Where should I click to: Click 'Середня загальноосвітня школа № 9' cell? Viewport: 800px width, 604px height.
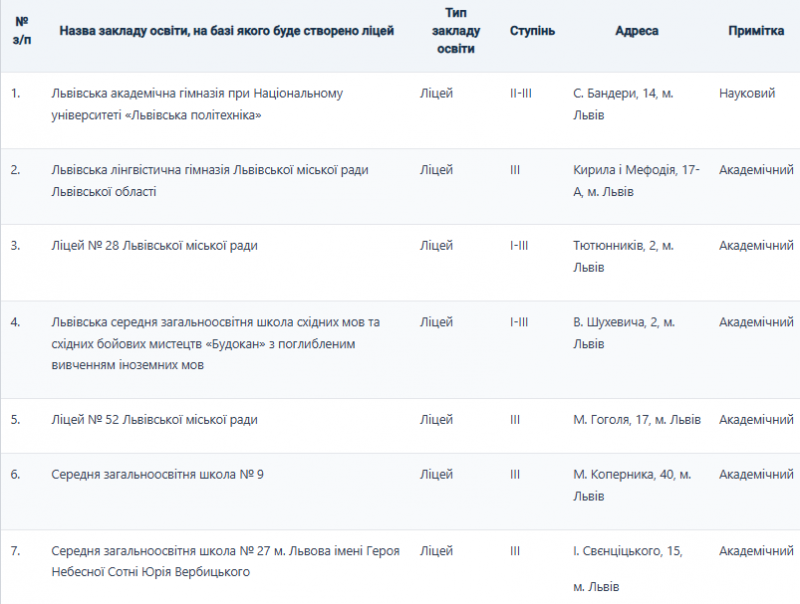(157, 474)
